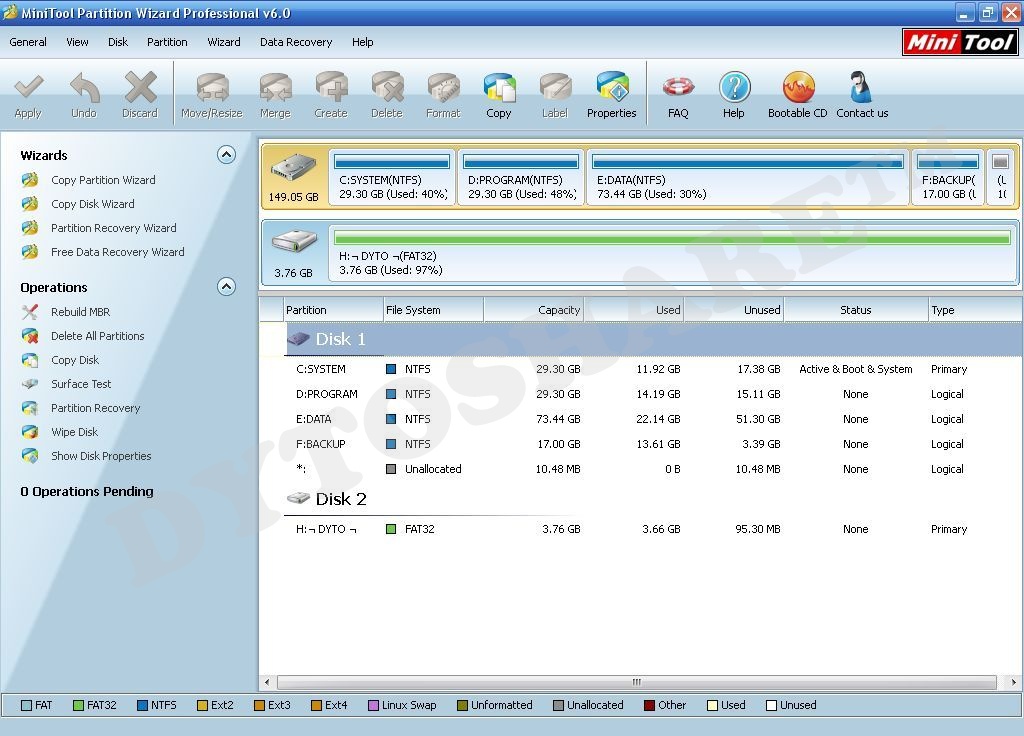Collapse the Wizards panel section
The height and width of the screenshot is (736, 1024).
click(226, 155)
